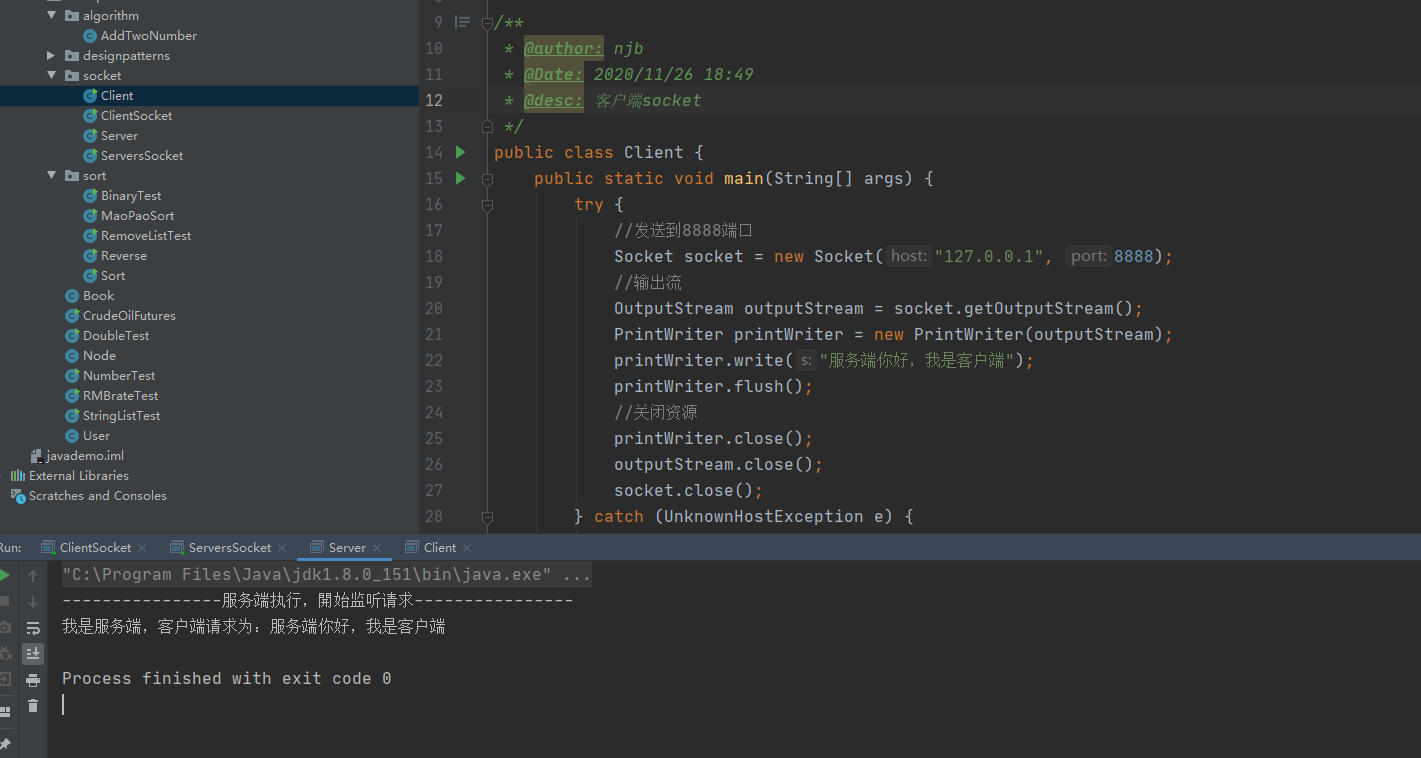This screenshot has height=758, width=1421.
Task: Clear console with trash icon
Action: 33,705
